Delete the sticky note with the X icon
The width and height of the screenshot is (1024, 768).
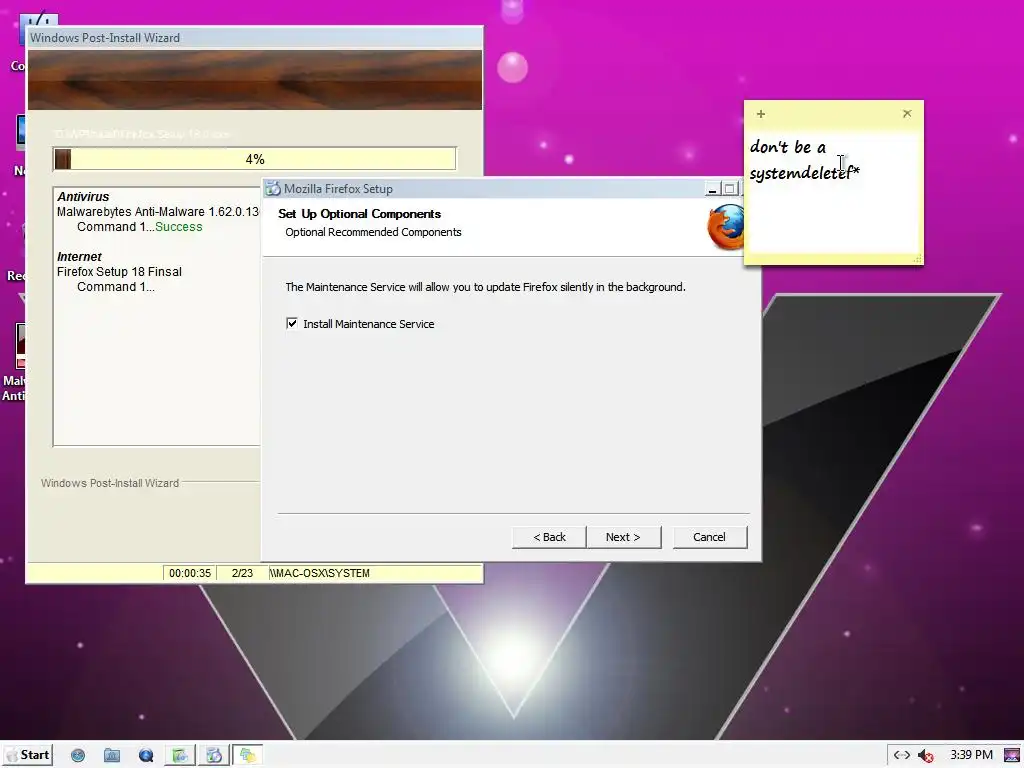(907, 114)
